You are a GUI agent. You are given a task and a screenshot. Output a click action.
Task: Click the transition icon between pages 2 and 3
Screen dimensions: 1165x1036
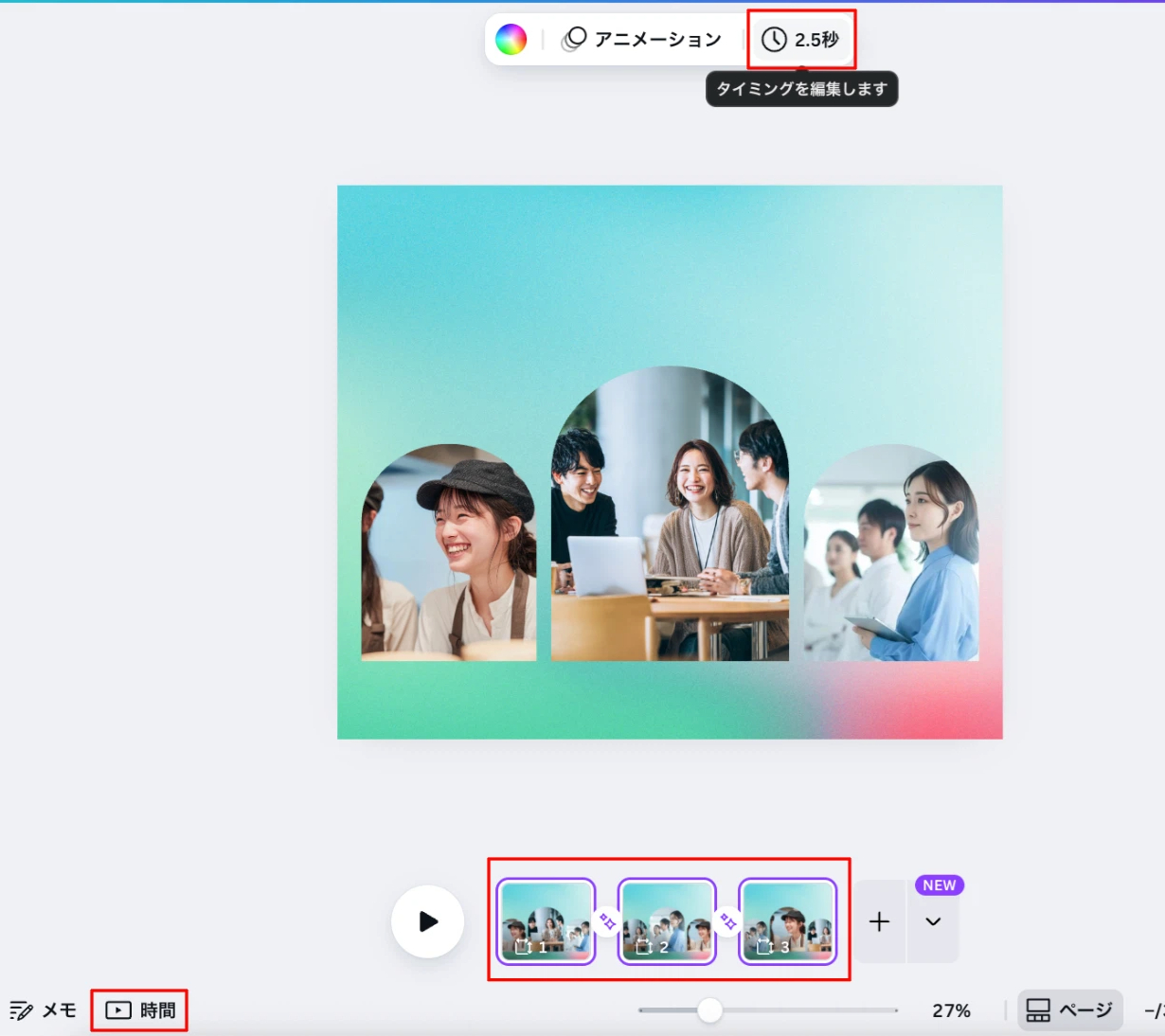[727, 920]
